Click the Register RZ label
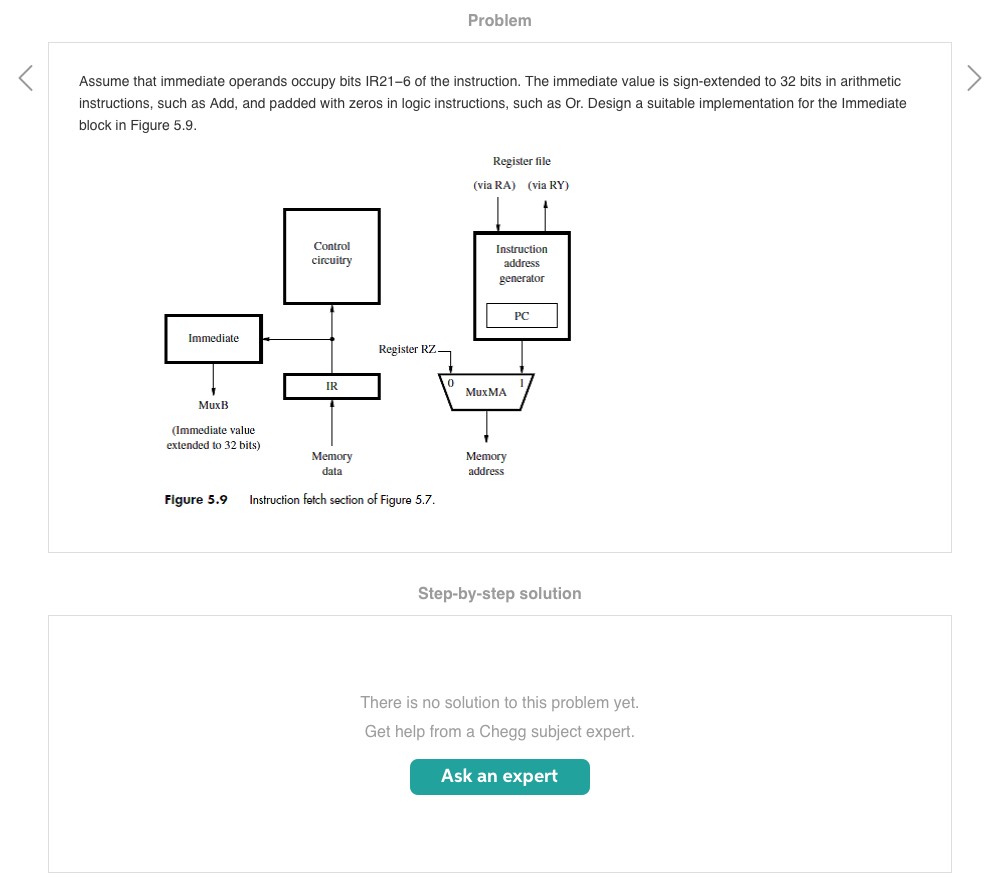This screenshot has width=1000, height=873. coord(407,349)
